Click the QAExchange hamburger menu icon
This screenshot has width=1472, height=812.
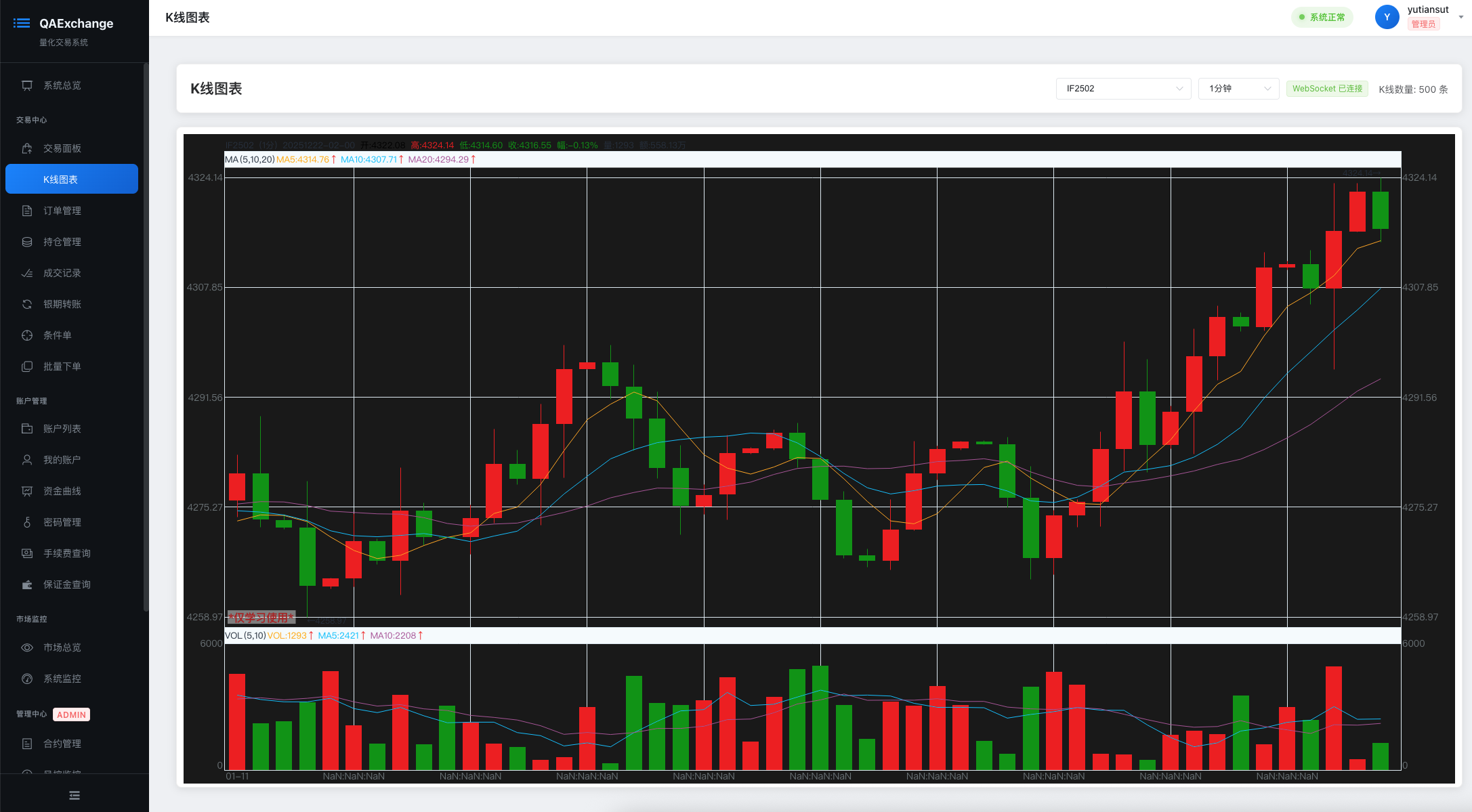click(x=22, y=23)
